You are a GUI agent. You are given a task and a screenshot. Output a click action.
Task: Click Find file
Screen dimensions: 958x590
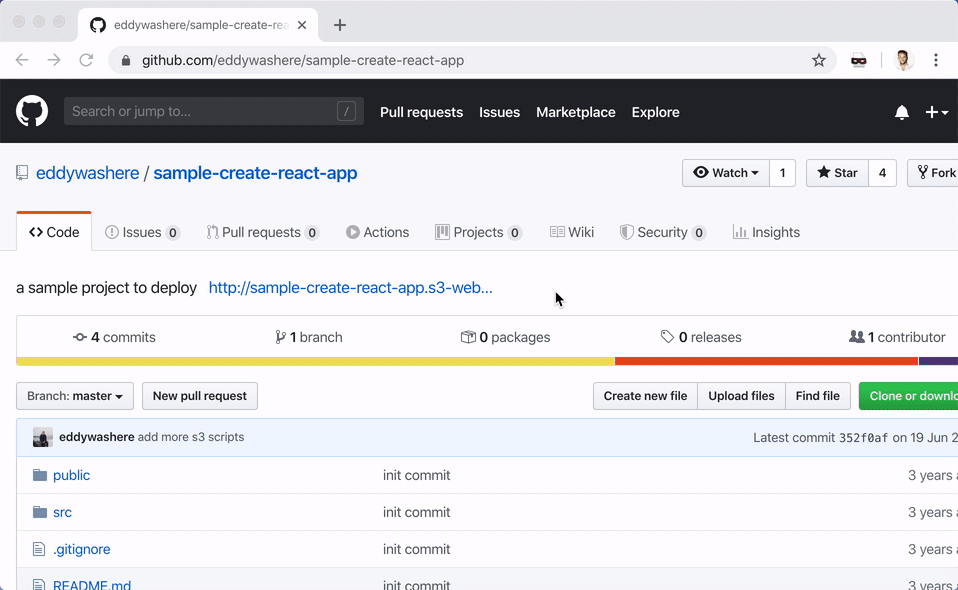click(x=817, y=396)
